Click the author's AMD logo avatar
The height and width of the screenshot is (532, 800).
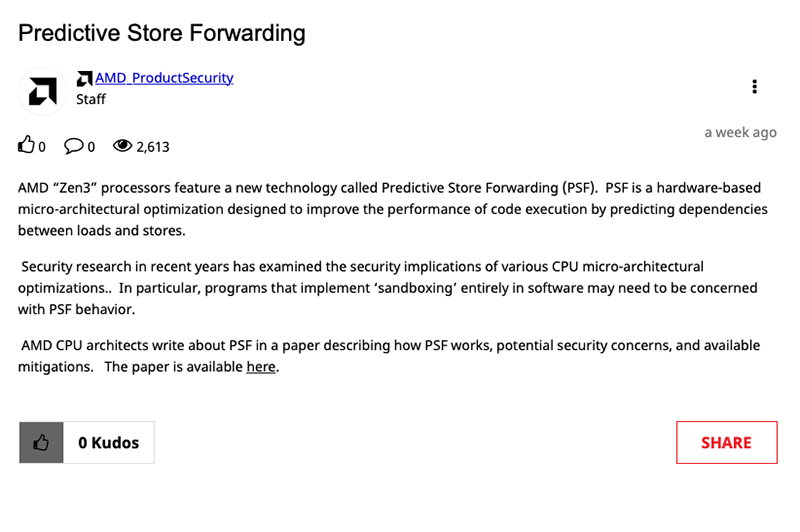pos(43,92)
